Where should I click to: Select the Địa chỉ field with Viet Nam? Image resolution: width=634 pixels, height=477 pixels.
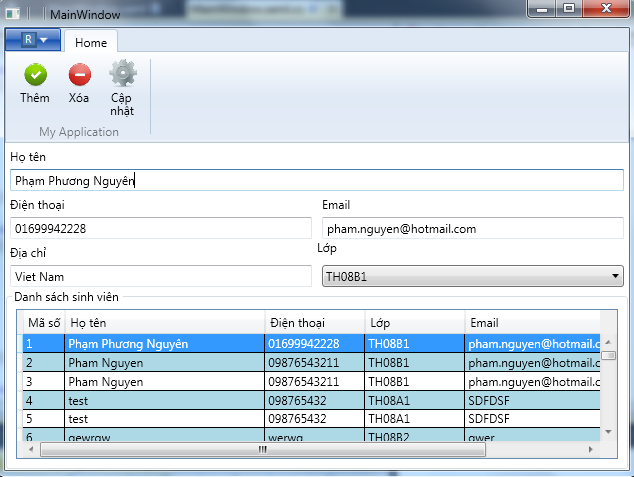click(x=161, y=276)
